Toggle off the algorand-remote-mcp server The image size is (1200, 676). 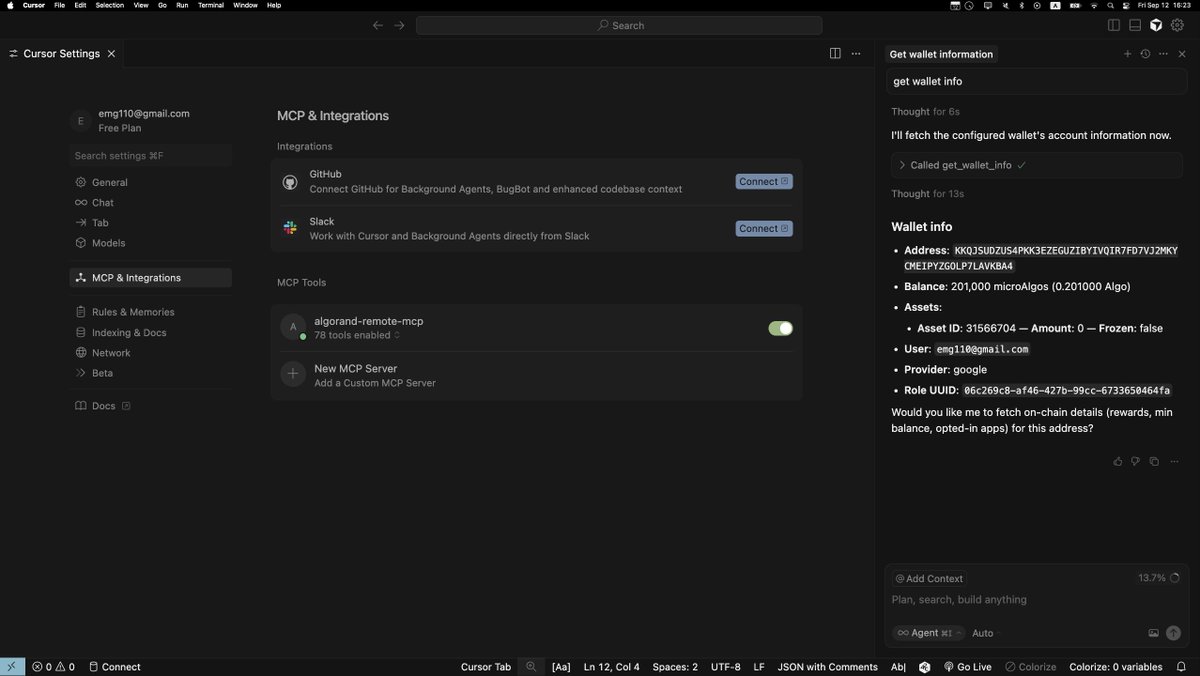[x=780, y=328]
